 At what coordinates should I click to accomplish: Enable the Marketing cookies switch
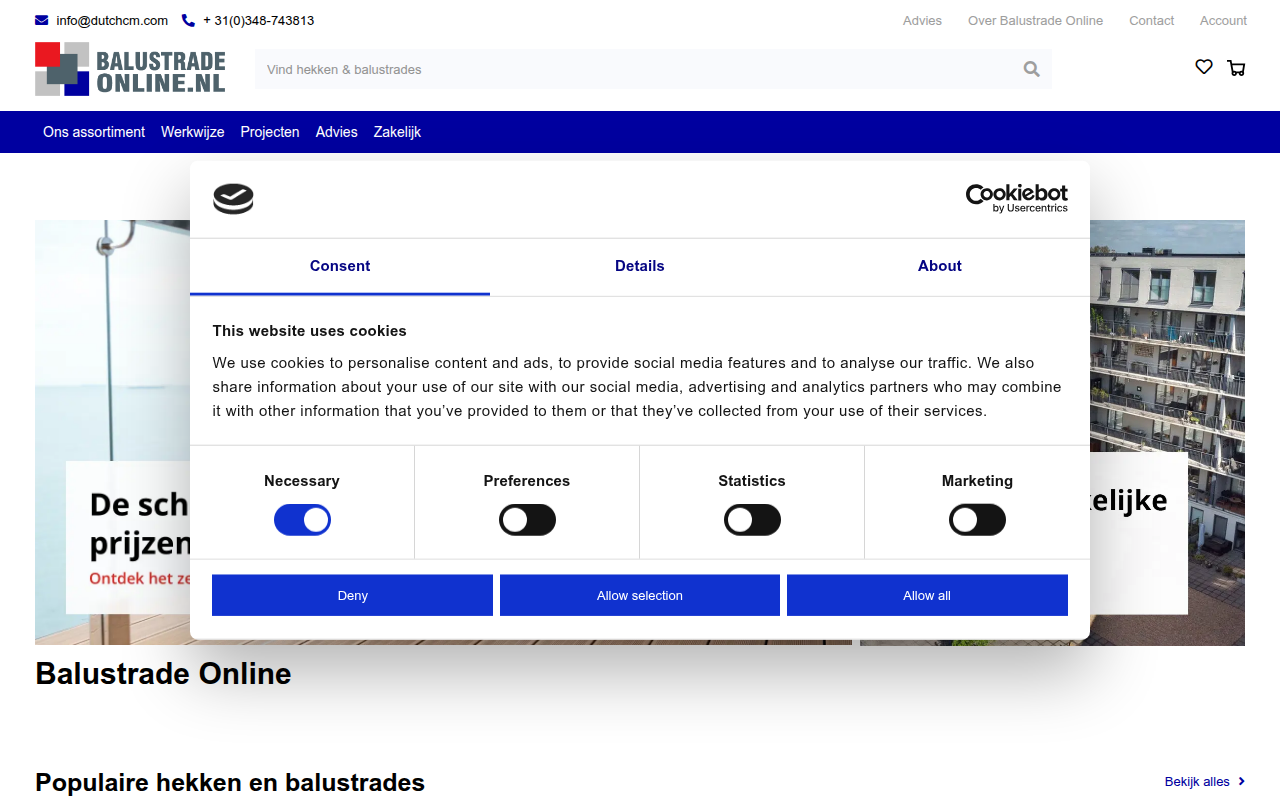pyautogui.click(x=977, y=520)
